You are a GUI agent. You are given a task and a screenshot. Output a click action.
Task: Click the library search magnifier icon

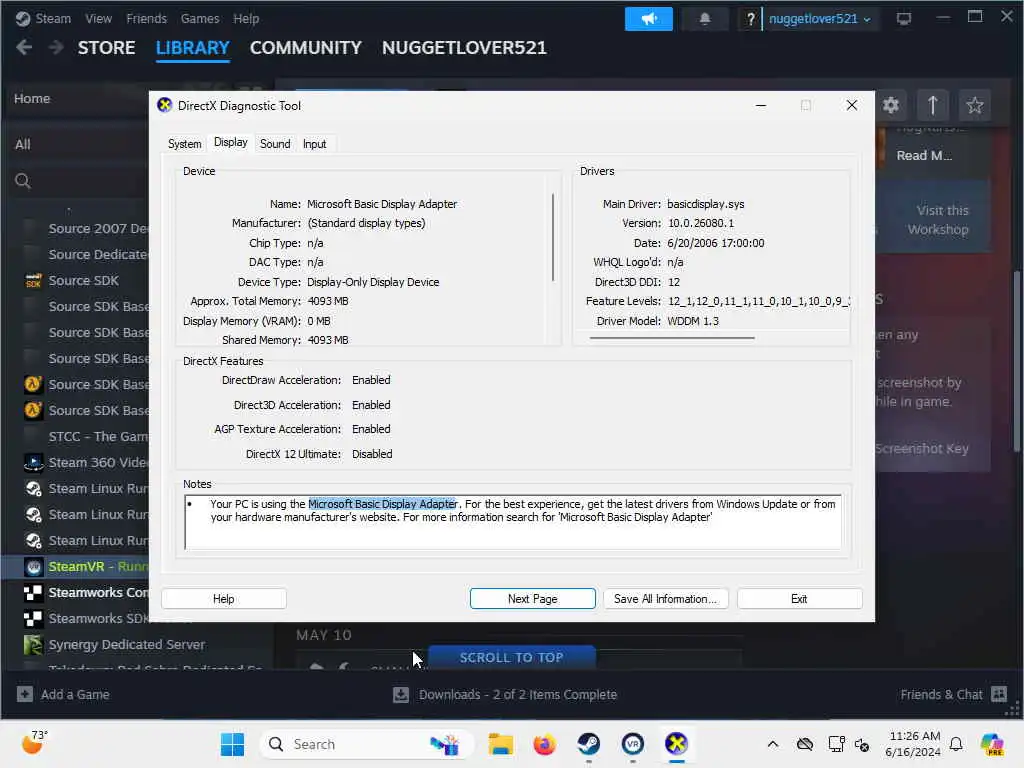click(23, 181)
